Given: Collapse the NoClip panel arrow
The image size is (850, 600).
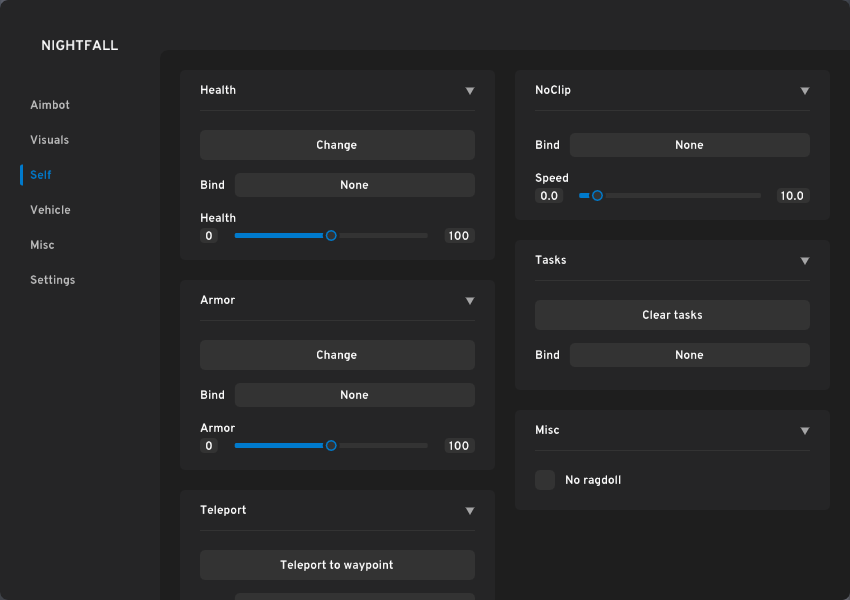Looking at the screenshot, I should [x=805, y=91].
